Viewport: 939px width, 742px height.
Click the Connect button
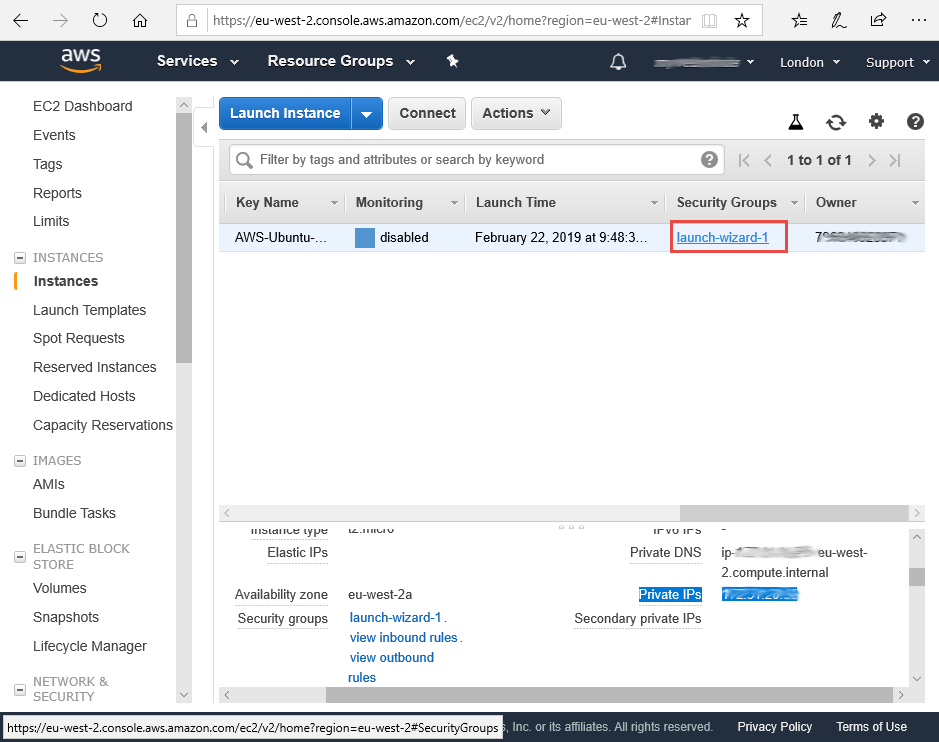tap(427, 113)
